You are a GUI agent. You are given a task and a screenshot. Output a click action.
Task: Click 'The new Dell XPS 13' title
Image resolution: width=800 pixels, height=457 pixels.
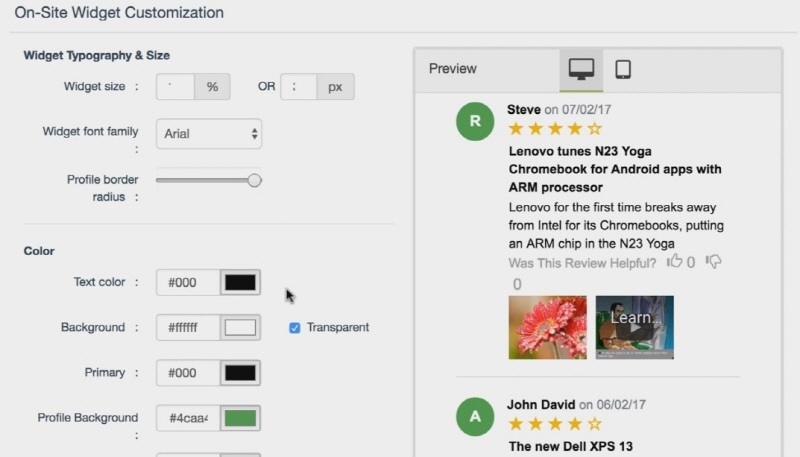point(570,447)
